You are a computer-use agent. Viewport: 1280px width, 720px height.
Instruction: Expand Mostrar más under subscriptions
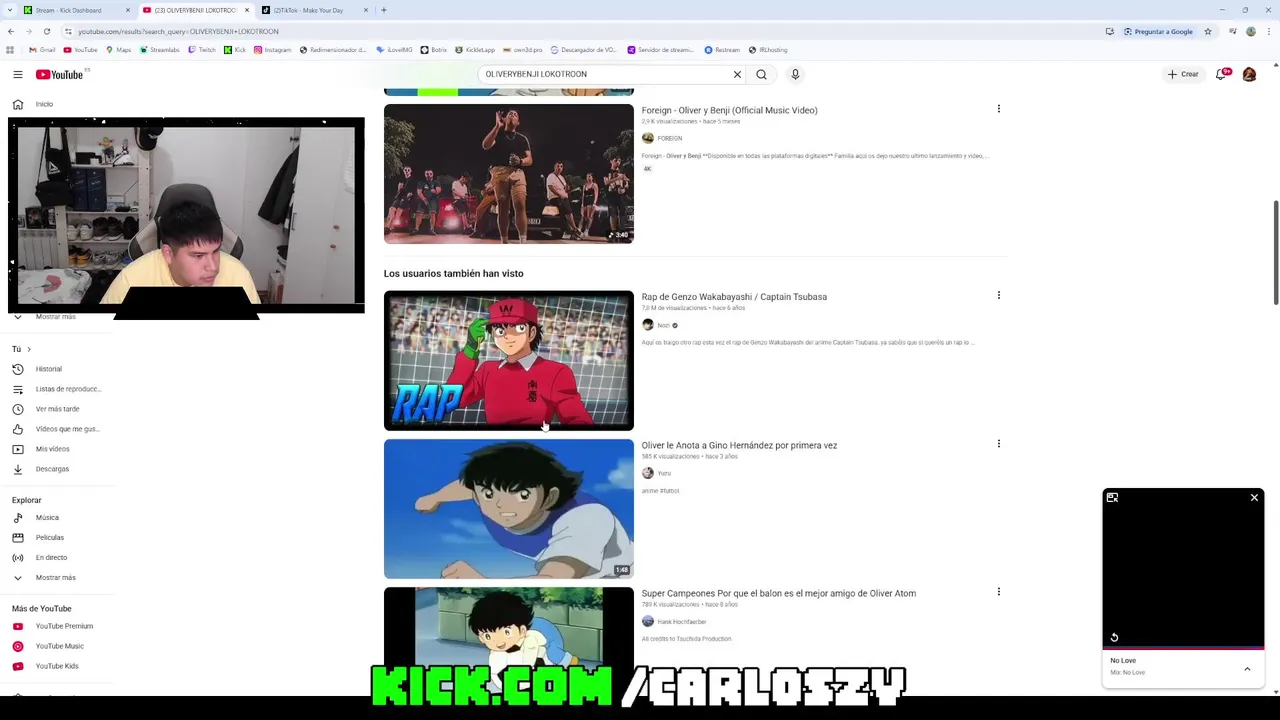click(x=57, y=317)
